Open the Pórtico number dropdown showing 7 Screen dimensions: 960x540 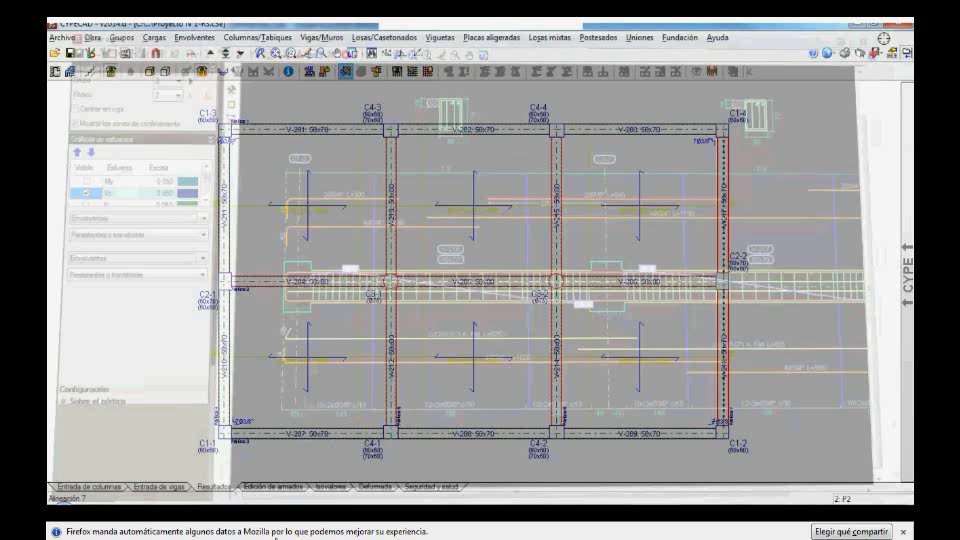(168, 95)
